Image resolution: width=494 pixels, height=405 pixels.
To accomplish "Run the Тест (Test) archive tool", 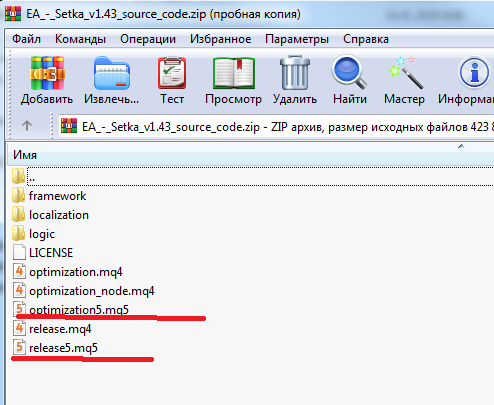I will pos(172,73).
